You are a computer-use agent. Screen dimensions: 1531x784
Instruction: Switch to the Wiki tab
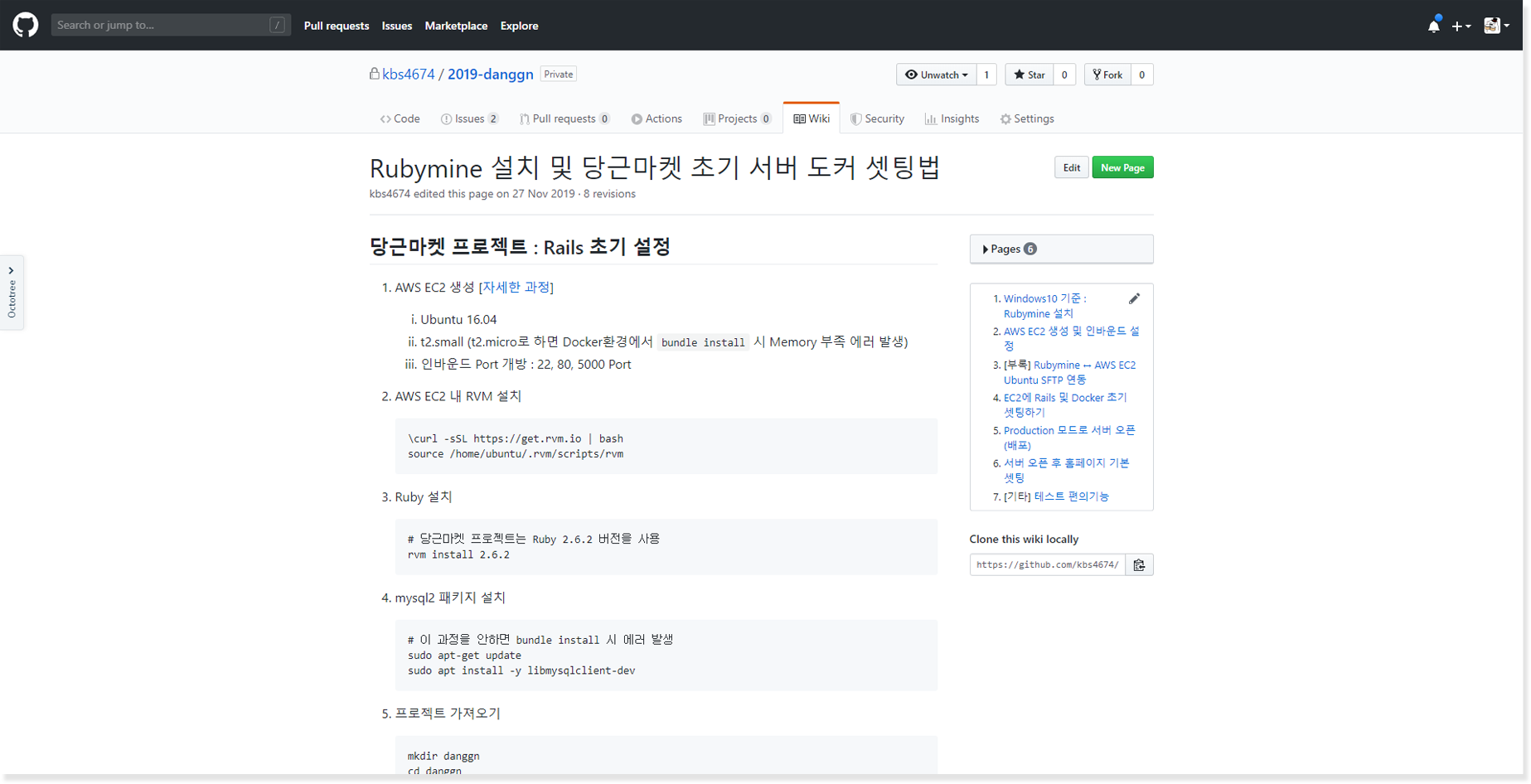812,119
